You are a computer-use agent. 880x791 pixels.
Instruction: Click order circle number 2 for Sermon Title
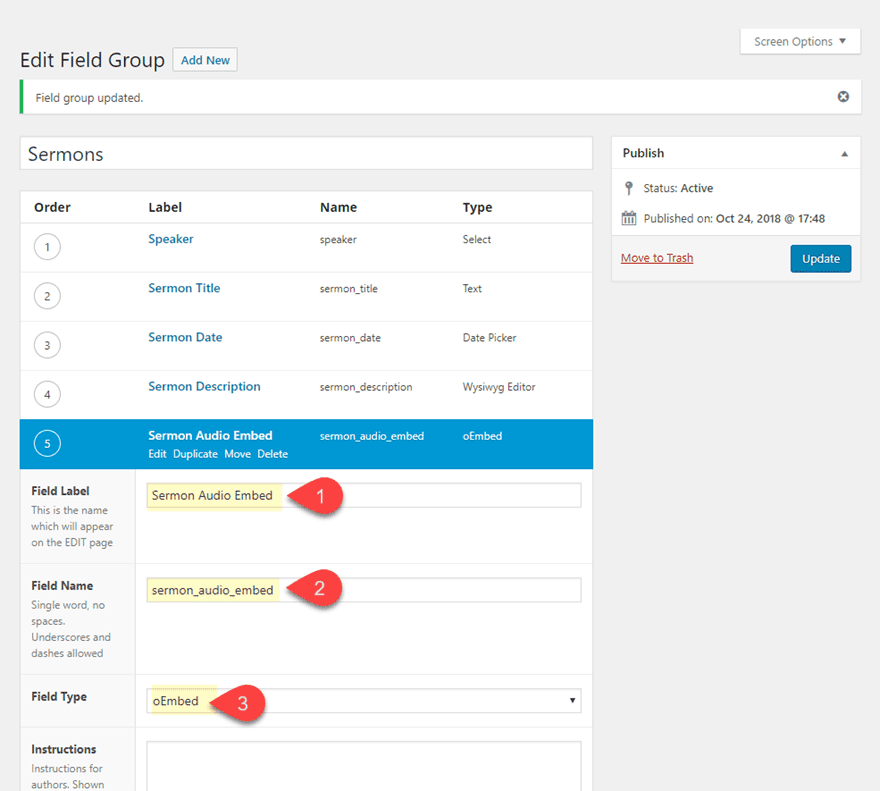click(x=47, y=296)
